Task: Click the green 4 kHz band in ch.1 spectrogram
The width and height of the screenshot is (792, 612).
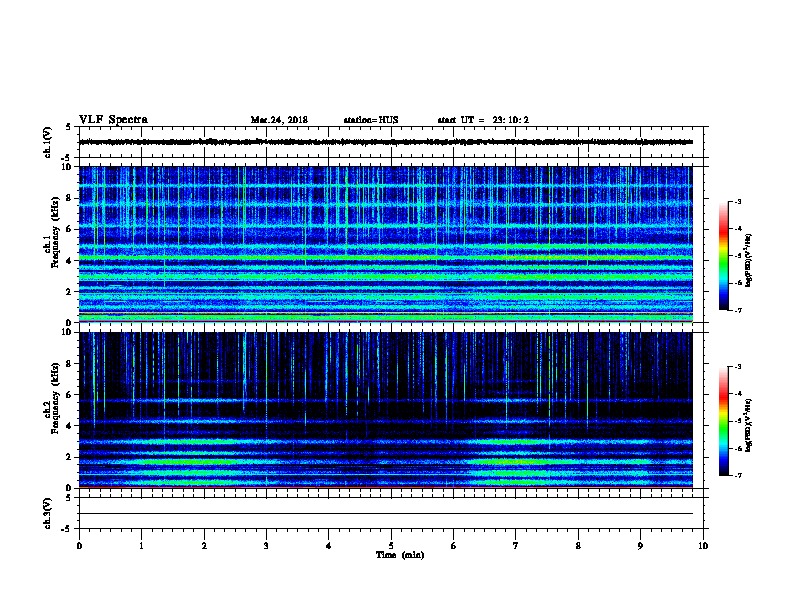Action: (x=385, y=258)
